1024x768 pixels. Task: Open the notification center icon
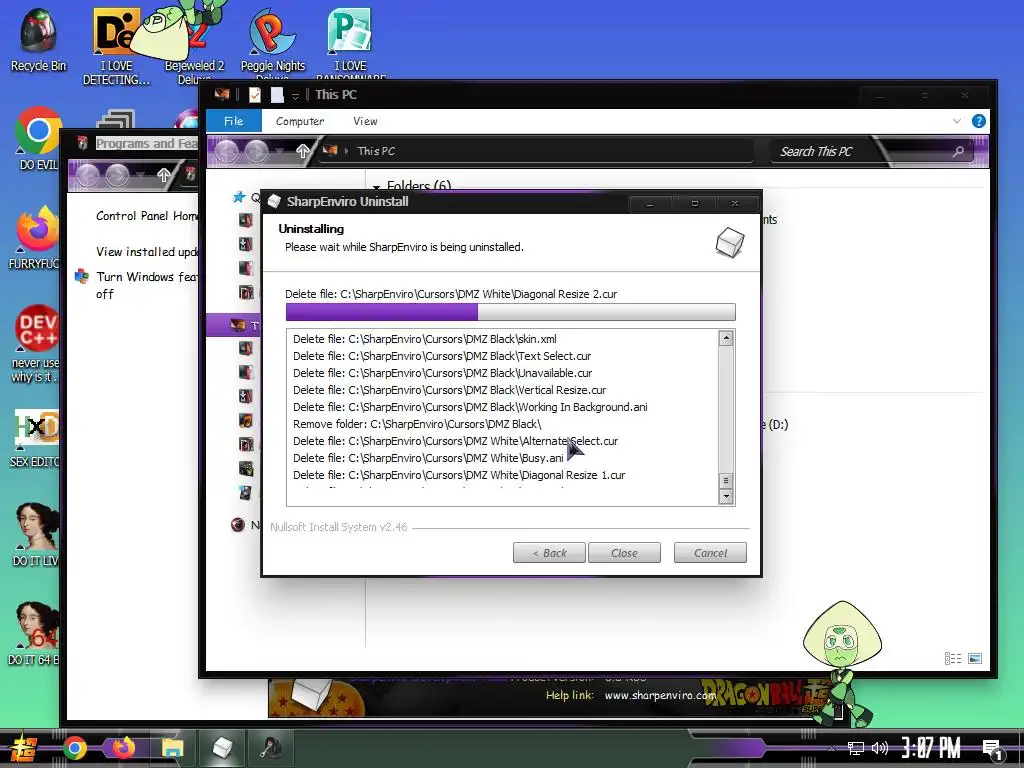pyautogui.click(x=993, y=750)
